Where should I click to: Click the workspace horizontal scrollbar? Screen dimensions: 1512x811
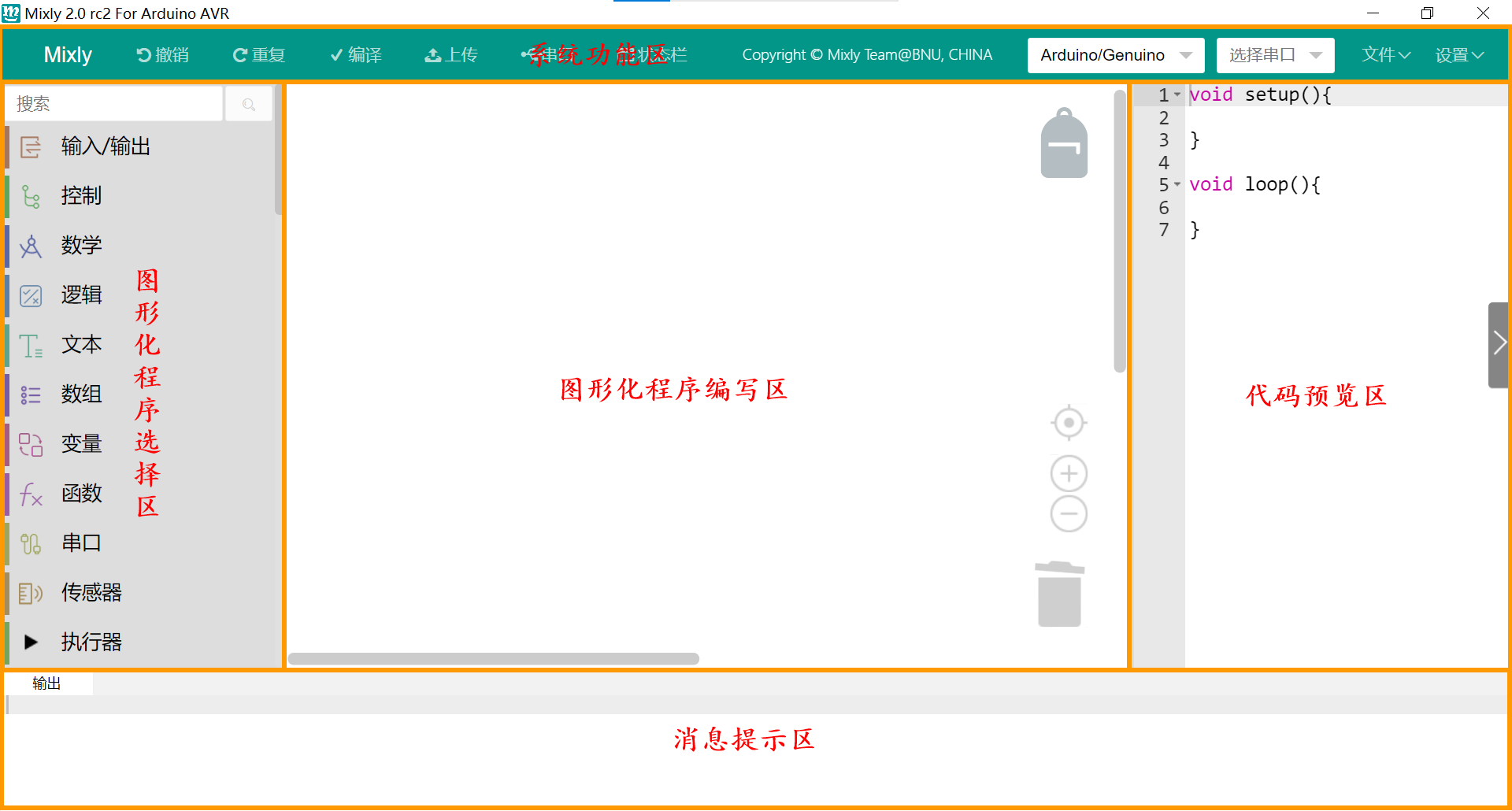coord(493,658)
